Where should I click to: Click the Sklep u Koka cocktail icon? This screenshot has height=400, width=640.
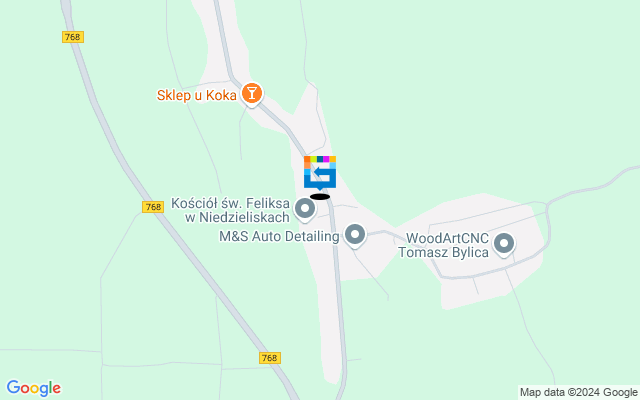click(x=252, y=94)
